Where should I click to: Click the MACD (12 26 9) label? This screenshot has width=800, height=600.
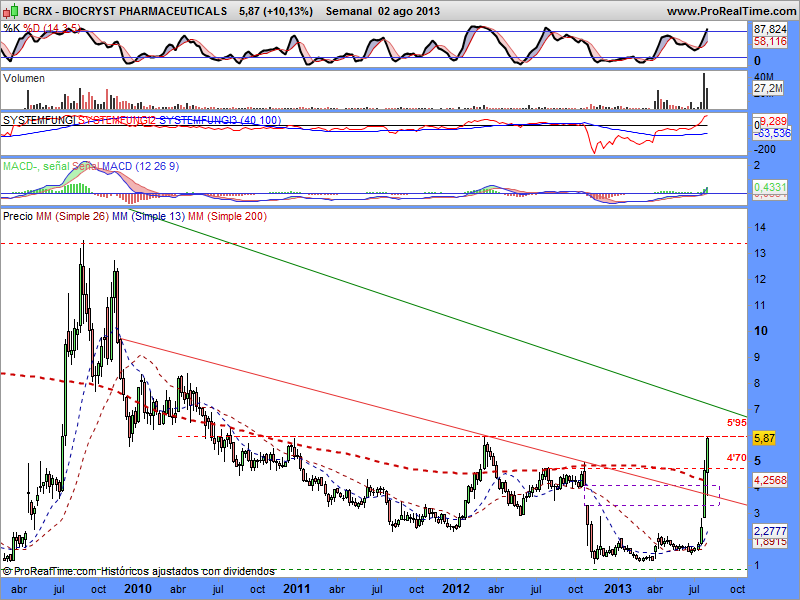(x=140, y=166)
